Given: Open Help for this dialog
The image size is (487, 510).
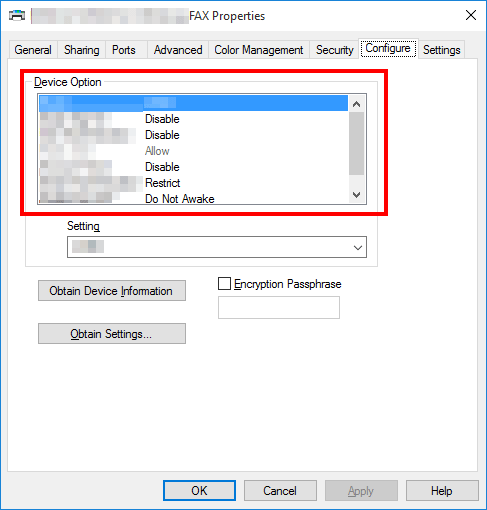Looking at the screenshot, I should [442, 491].
